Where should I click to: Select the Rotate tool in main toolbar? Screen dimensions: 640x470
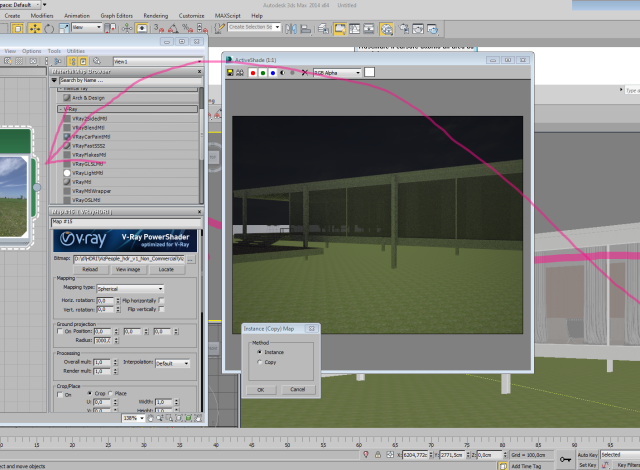pyautogui.click(x=49, y=29)
